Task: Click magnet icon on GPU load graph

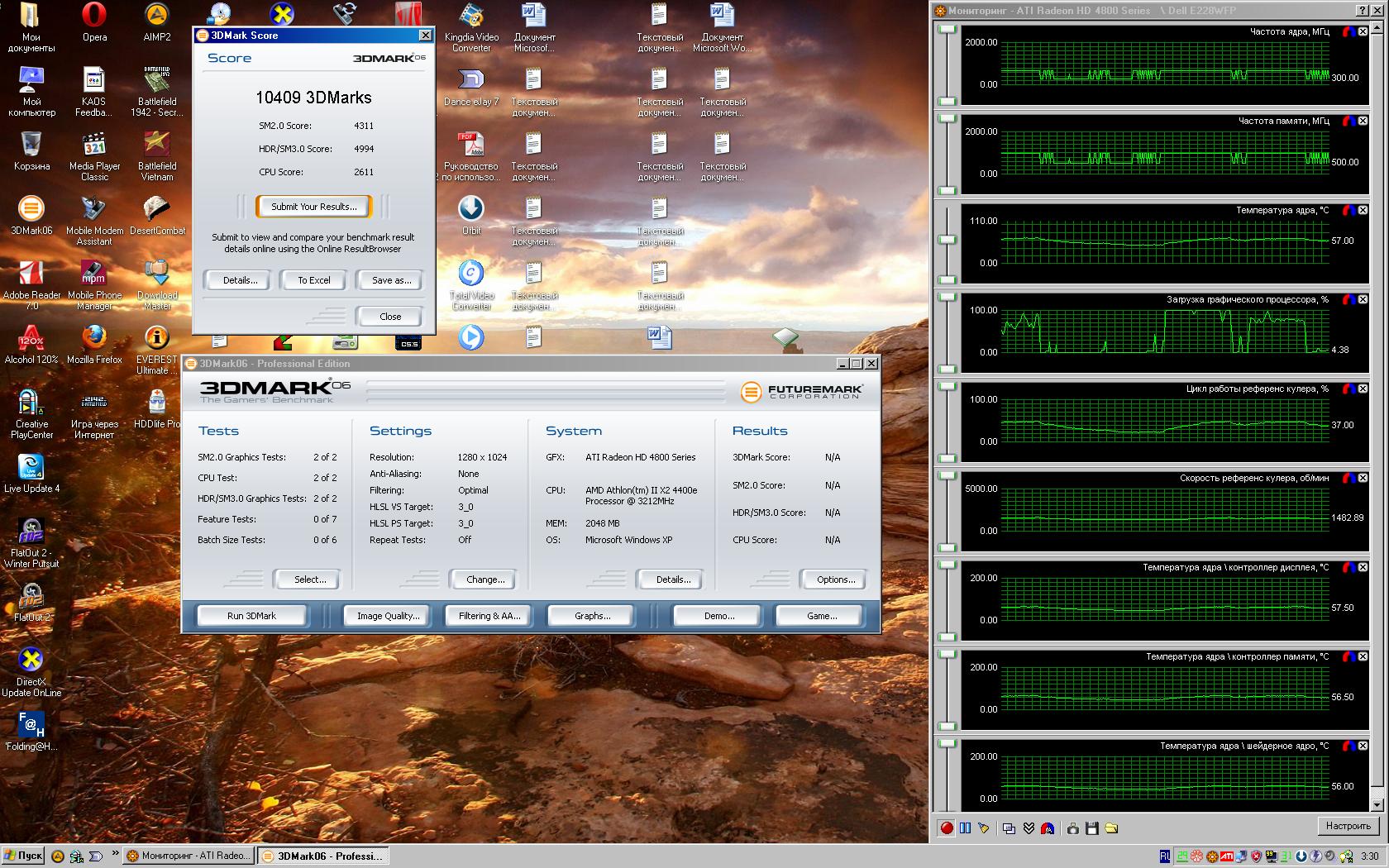Action: 1348,299
